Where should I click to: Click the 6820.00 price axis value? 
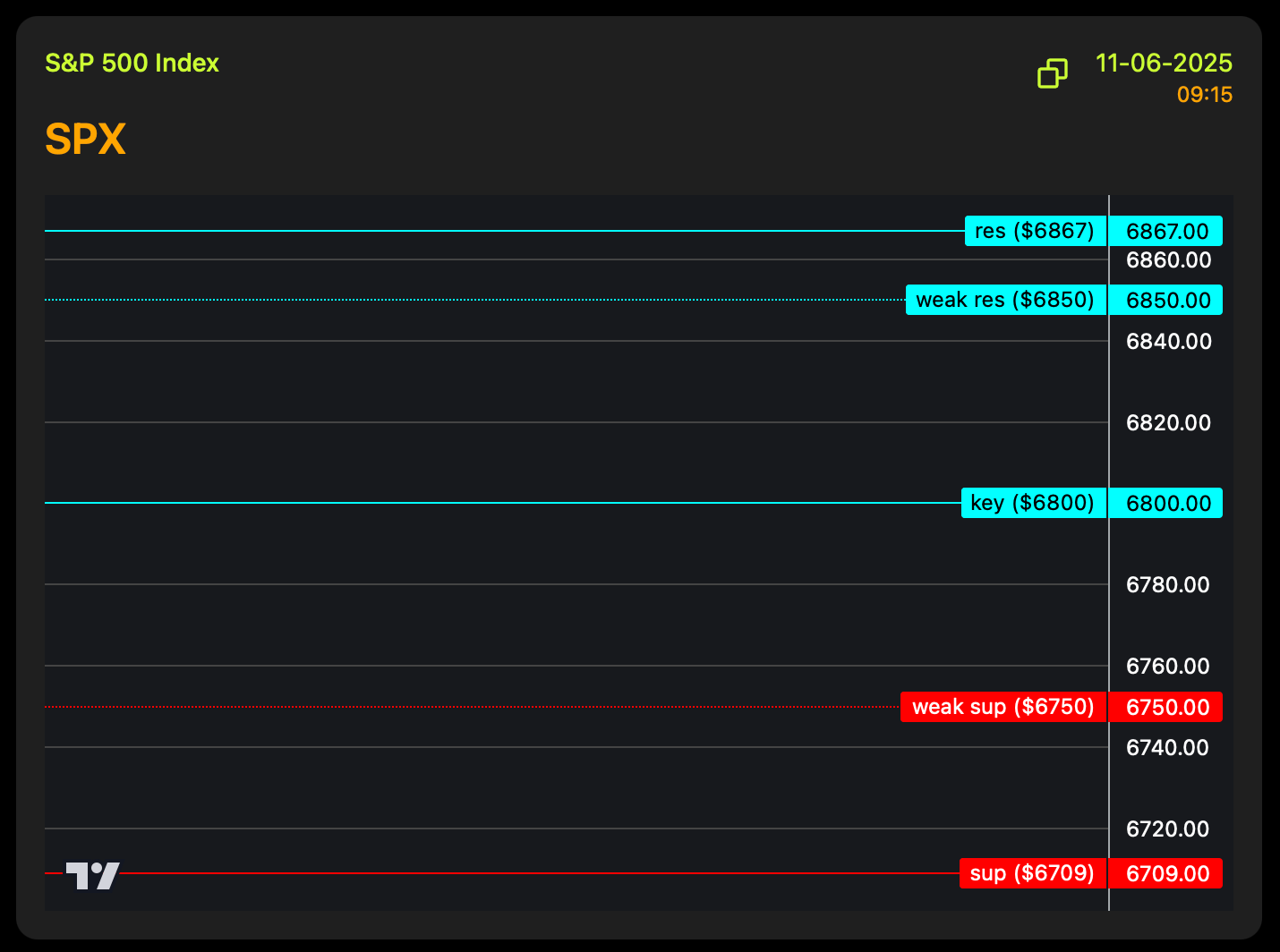tap(1168, 422)
